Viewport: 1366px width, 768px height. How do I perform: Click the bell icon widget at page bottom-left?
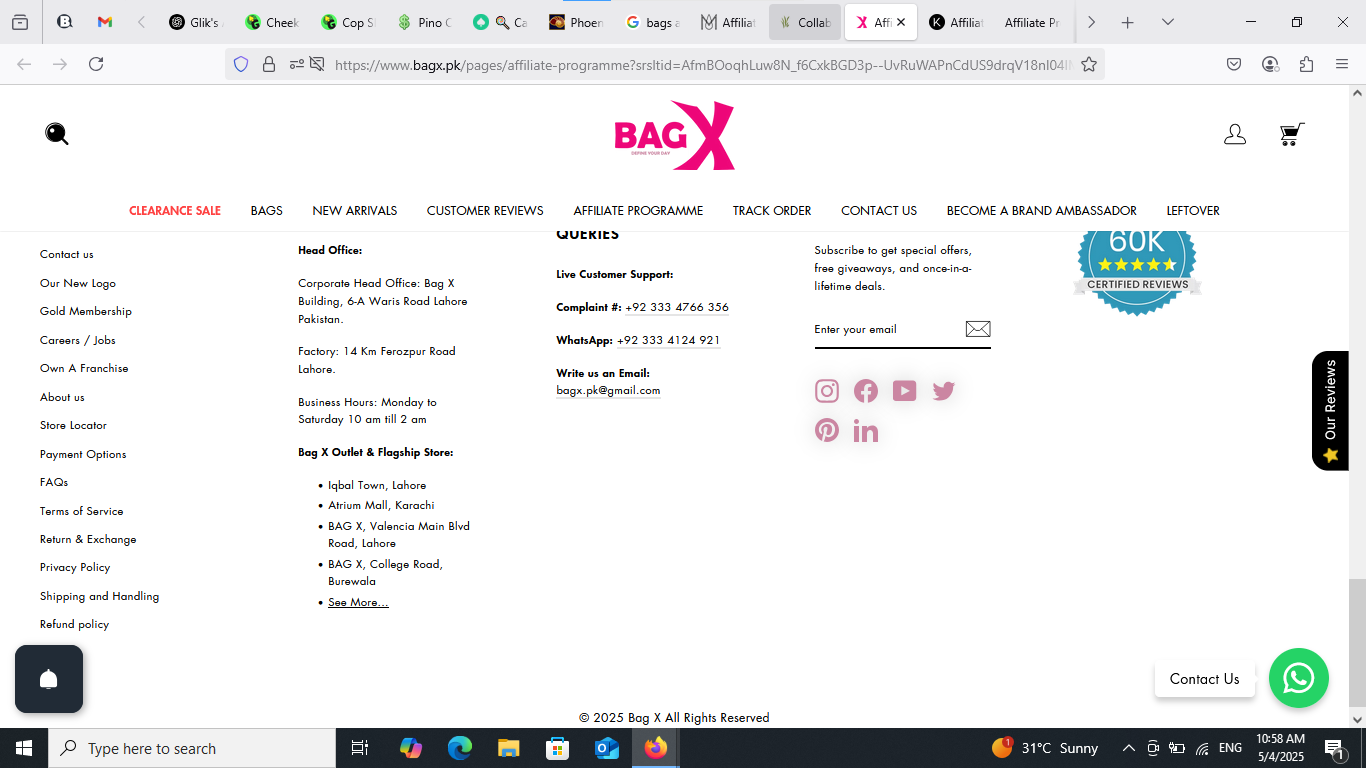49,679
